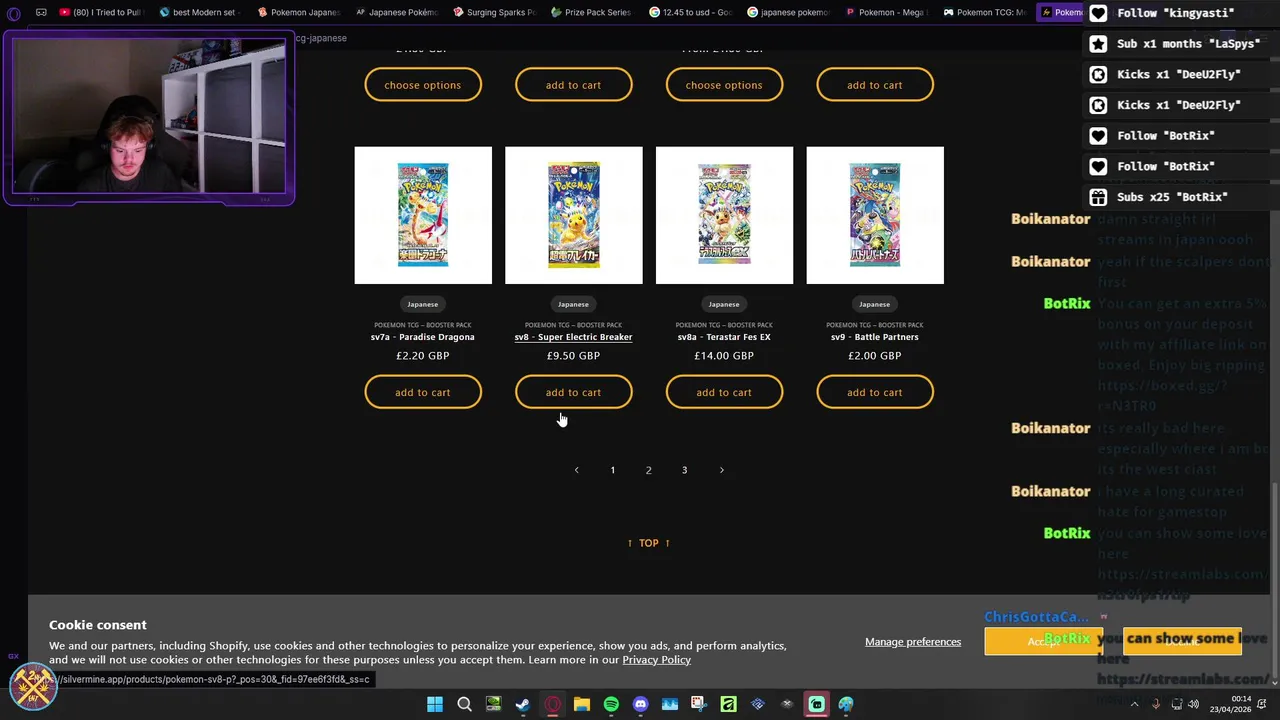Go to page 1 of products
The image size is (1280, 720).
613,470
